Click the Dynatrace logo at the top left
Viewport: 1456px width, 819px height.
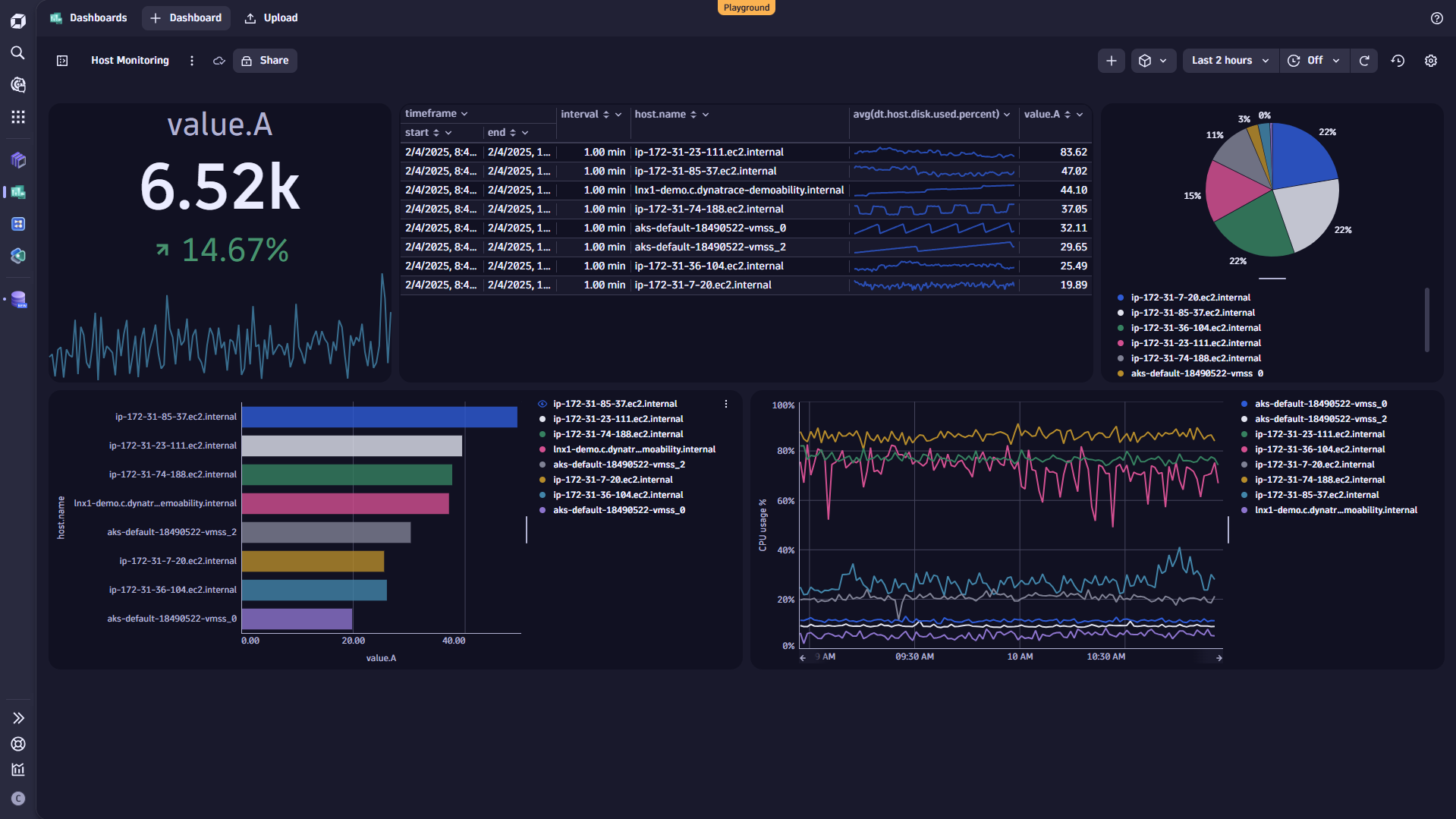pos(17,20)
